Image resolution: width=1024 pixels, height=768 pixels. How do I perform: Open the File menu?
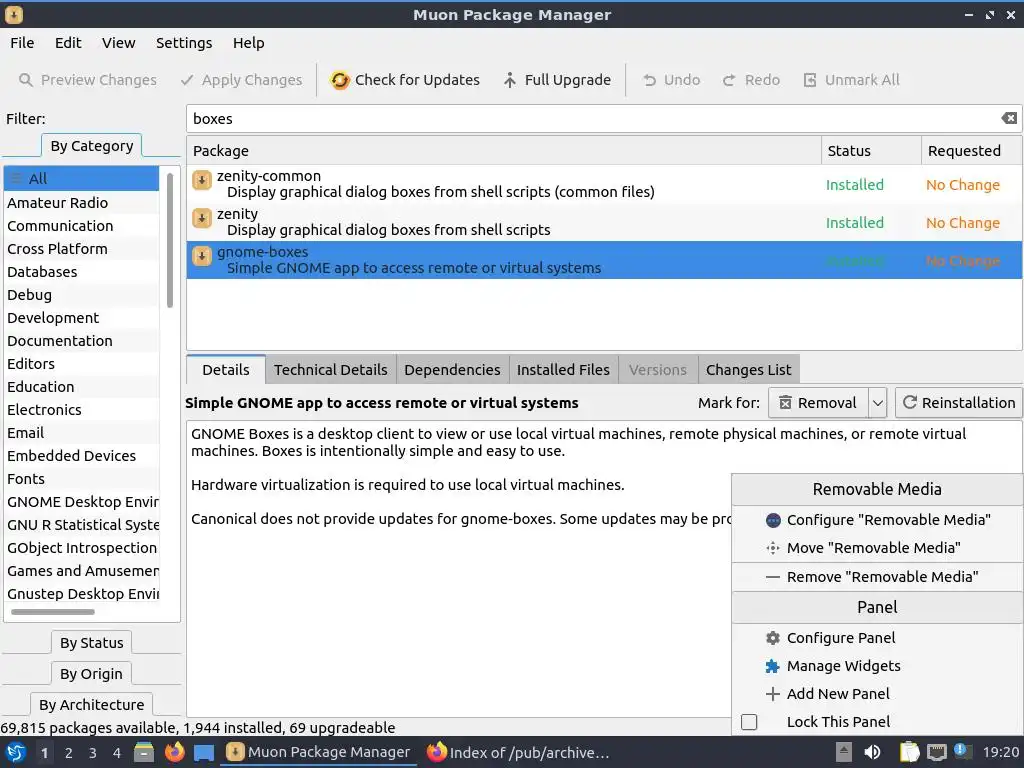click(x=22, y=43)
